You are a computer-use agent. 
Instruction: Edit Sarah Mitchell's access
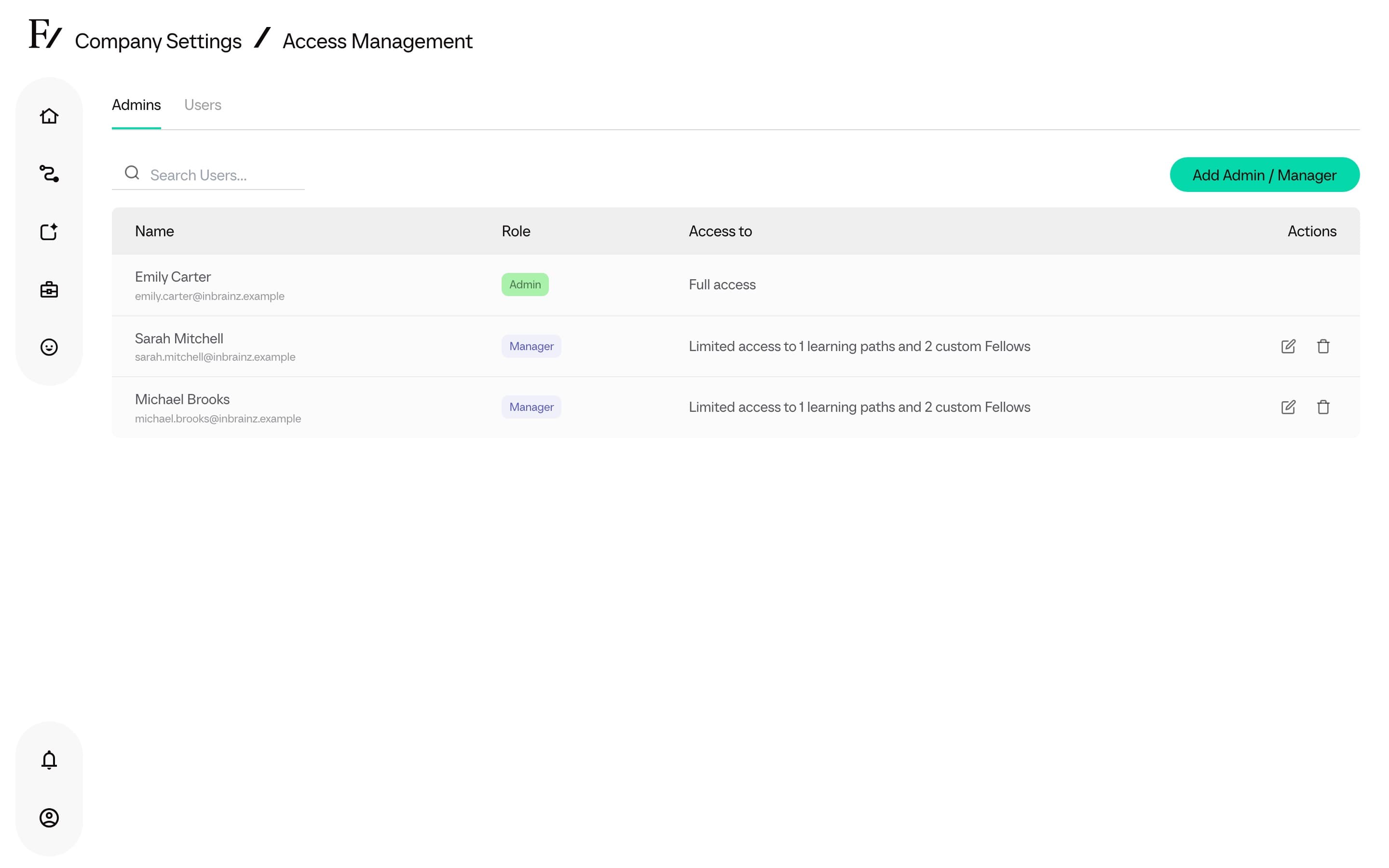[1288, 346]
